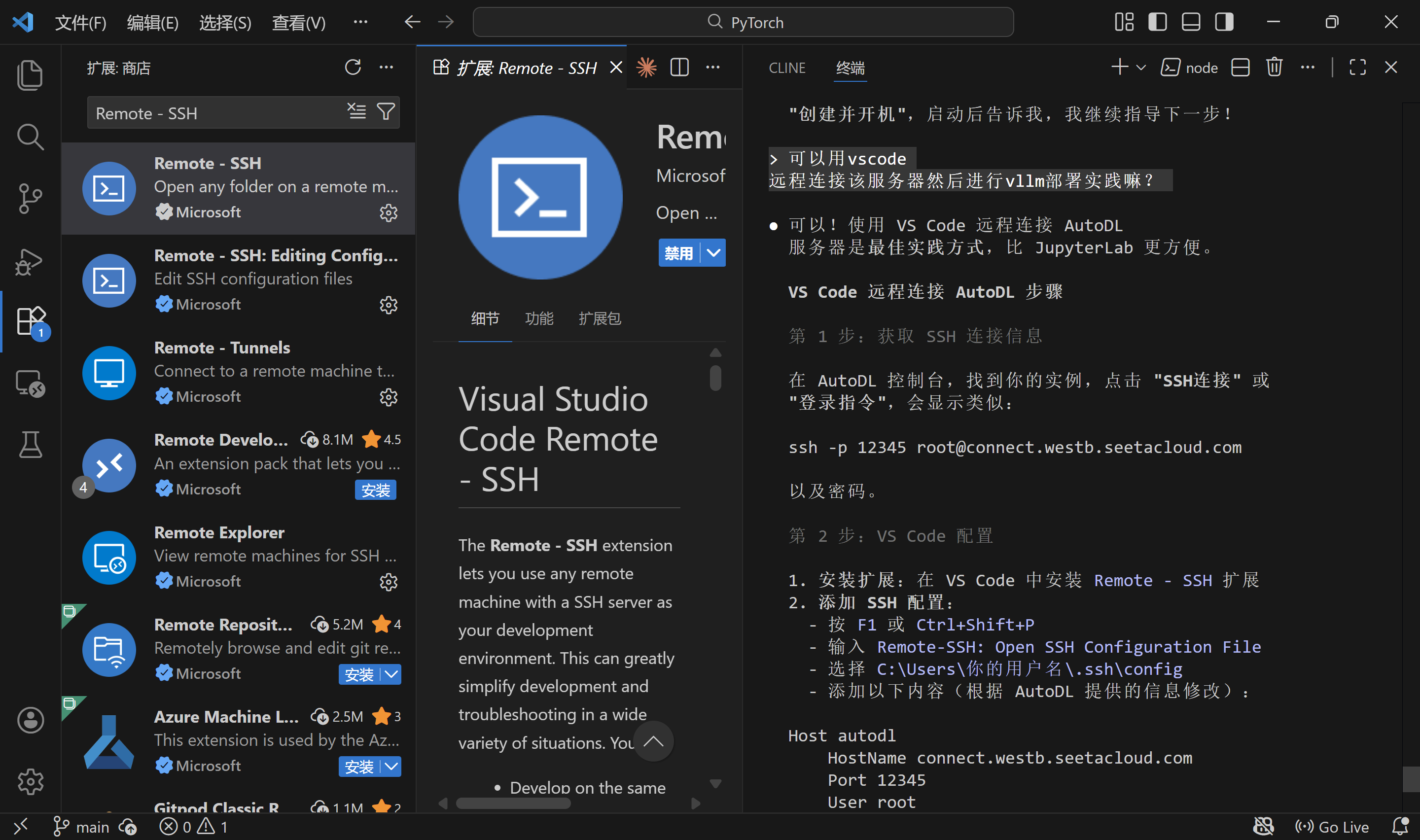This screenshot has width=1420, height=840.
Task: Toggle the secondary side bar
Action: tap(1224, 22)
